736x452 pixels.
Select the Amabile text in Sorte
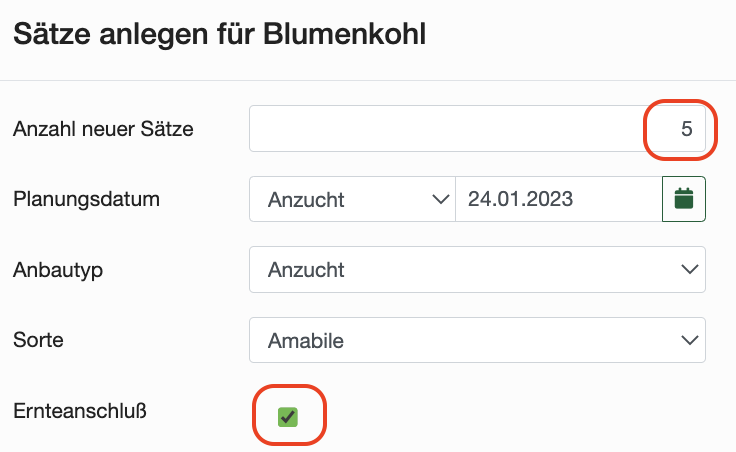[x=306, y=340]
